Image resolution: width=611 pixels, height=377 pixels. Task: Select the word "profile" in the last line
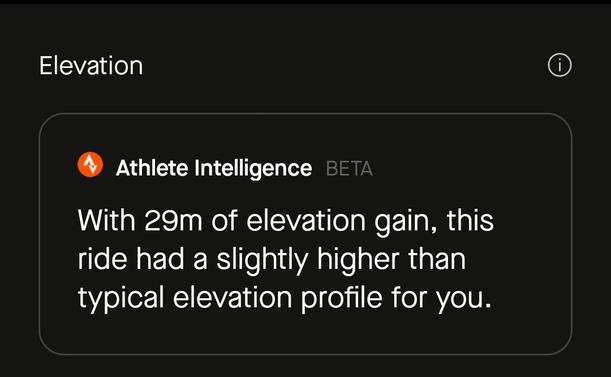[342, 298]
